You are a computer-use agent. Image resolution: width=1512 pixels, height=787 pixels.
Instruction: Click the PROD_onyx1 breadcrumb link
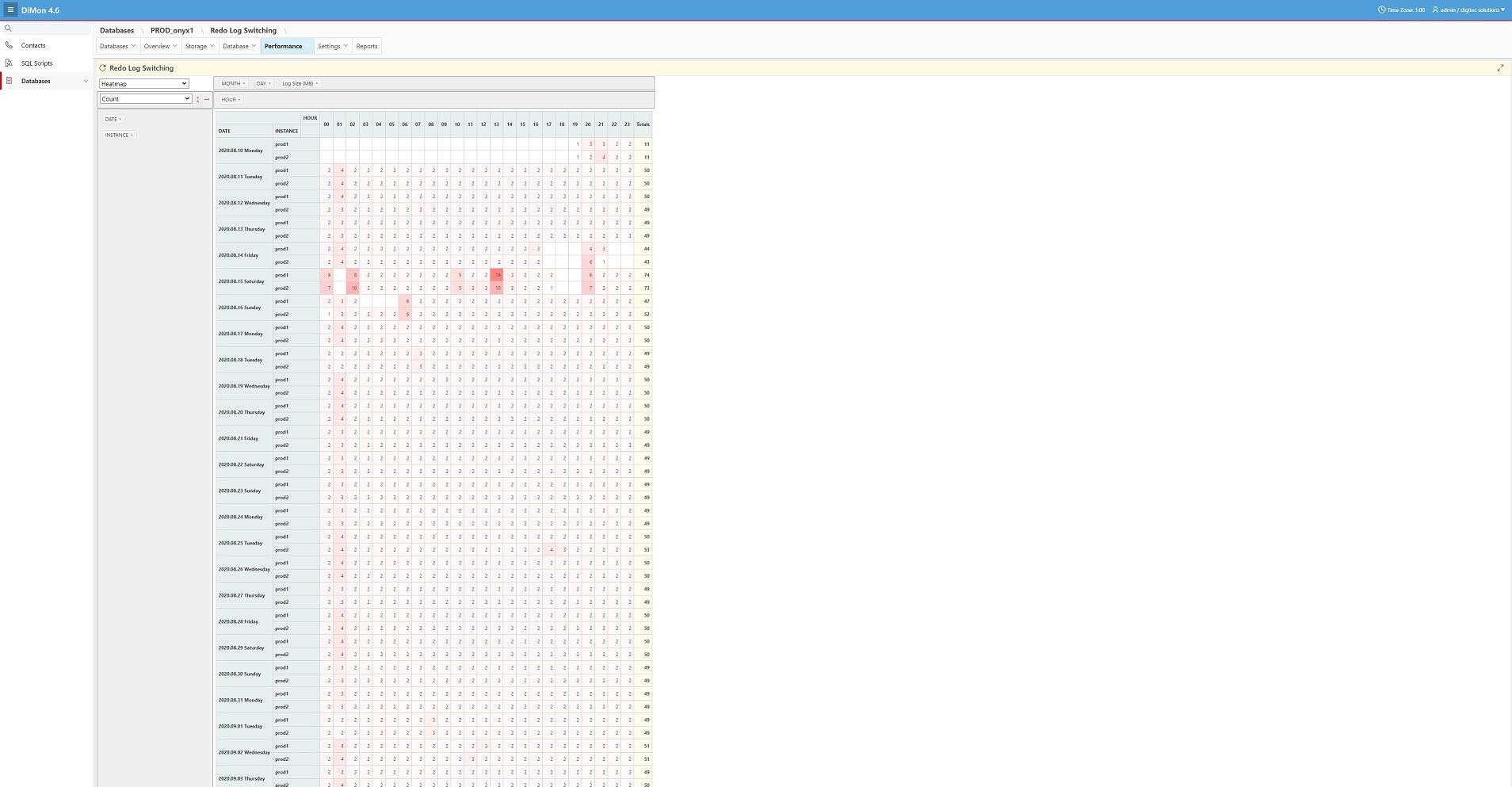[172, 30]
